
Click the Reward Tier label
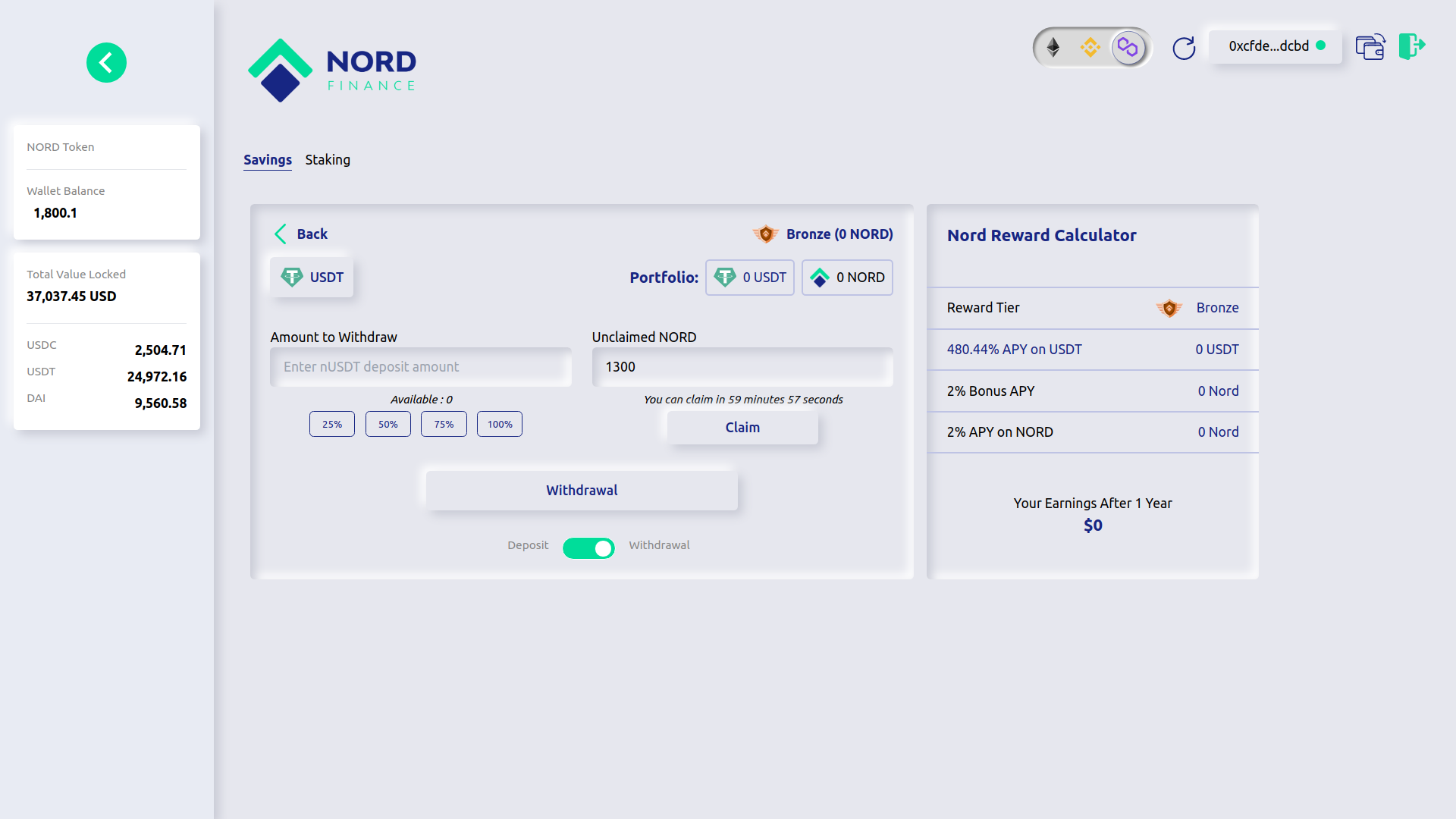pyautogui.click(x=983, y=308)
